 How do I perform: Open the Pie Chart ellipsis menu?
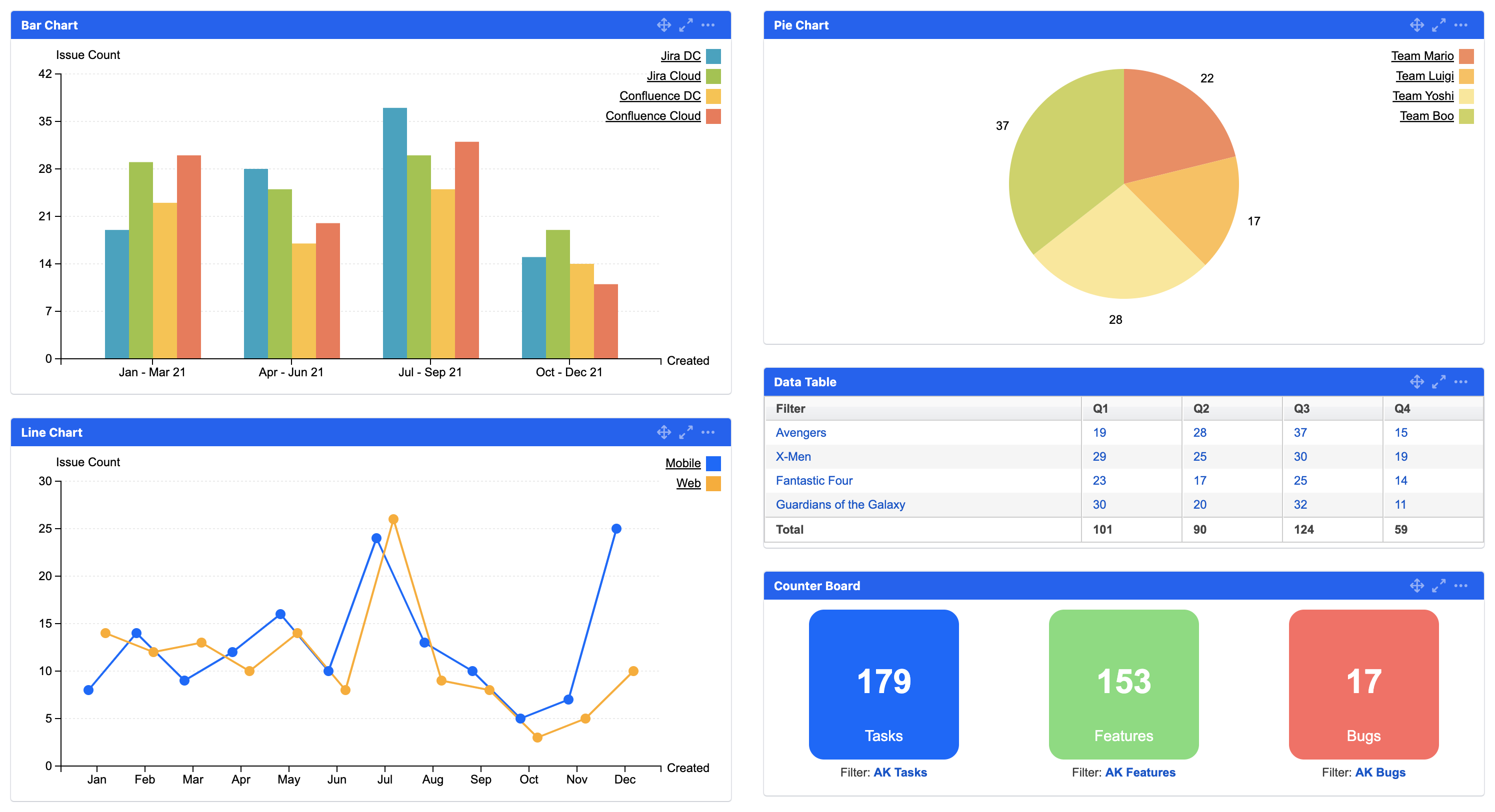click(1462, 25)
